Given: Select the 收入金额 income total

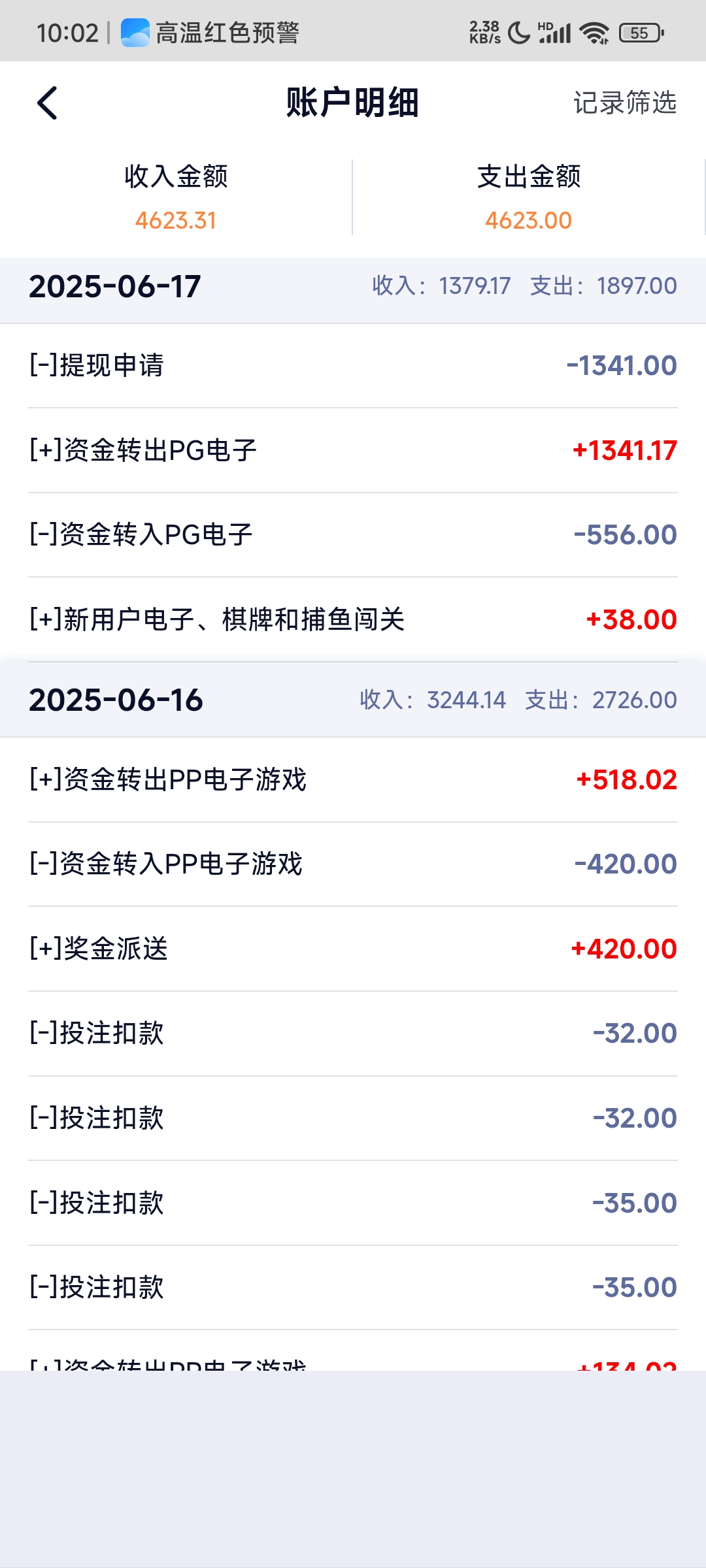Looking at the screenshot, I should [176, 197].
